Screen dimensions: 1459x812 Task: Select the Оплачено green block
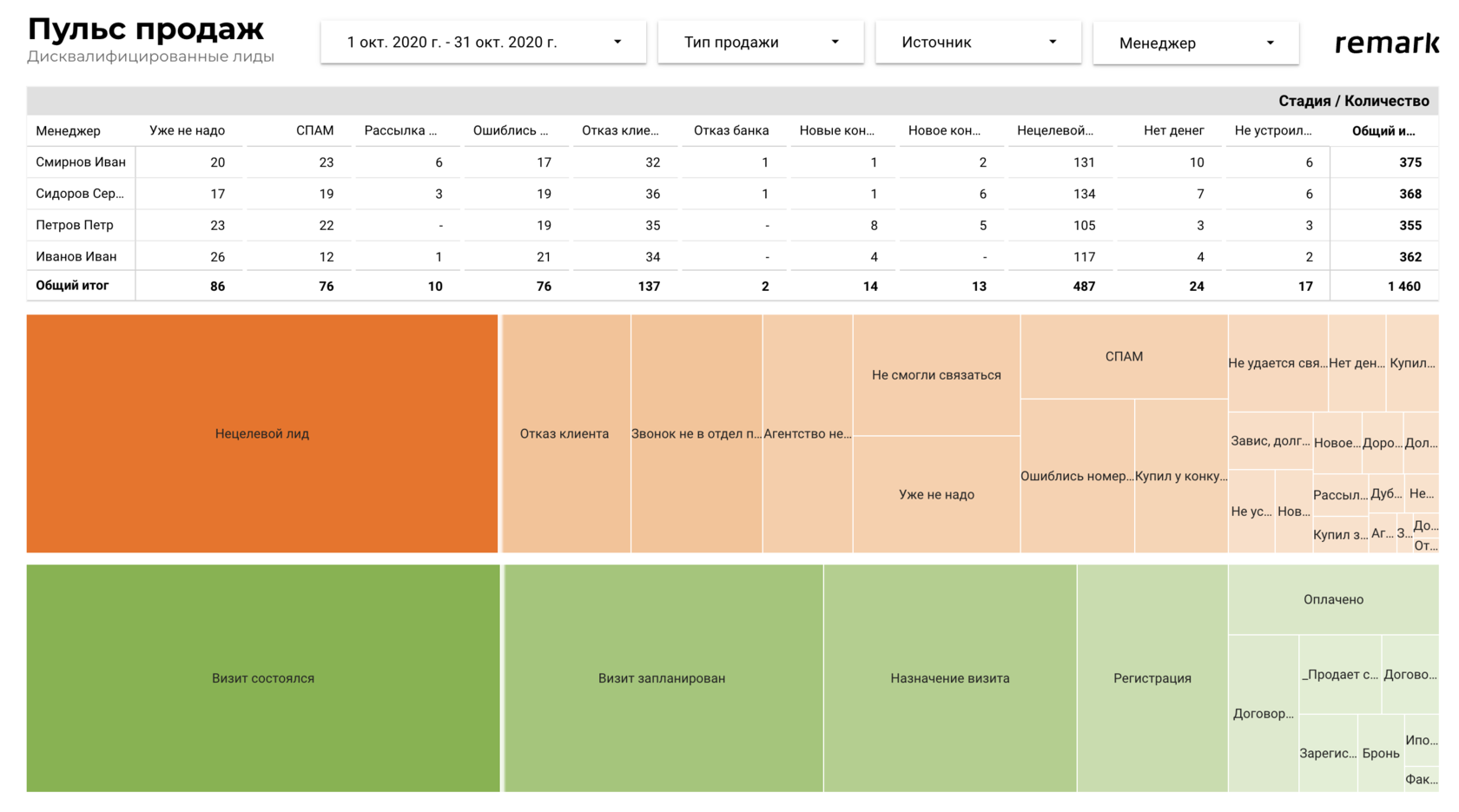click(x=1333, y=599)
